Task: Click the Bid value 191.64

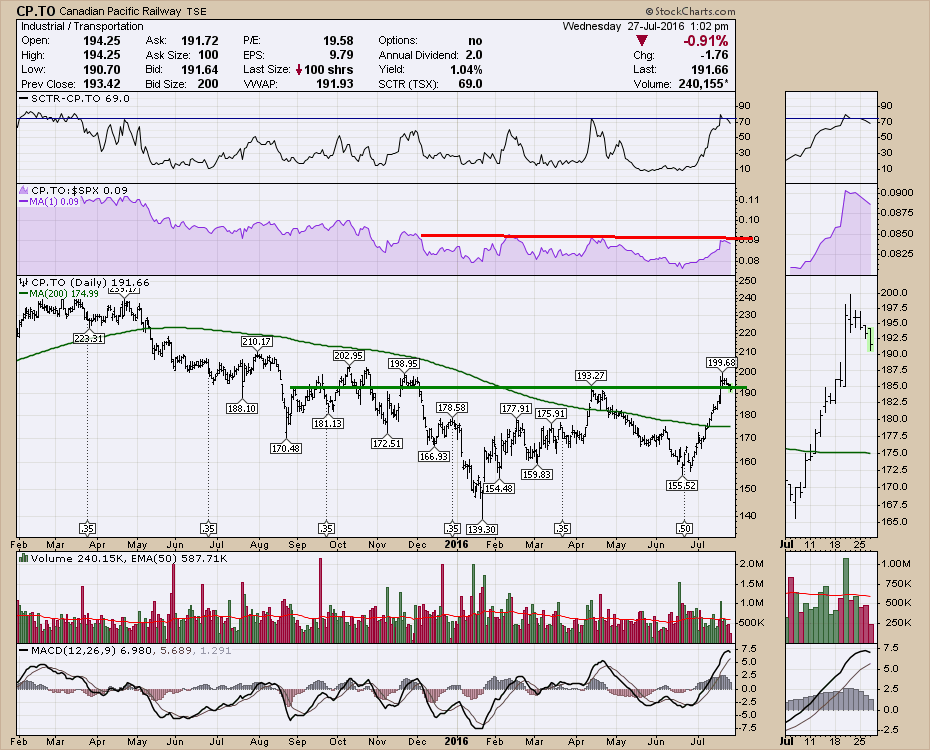Action: [200, 69]
